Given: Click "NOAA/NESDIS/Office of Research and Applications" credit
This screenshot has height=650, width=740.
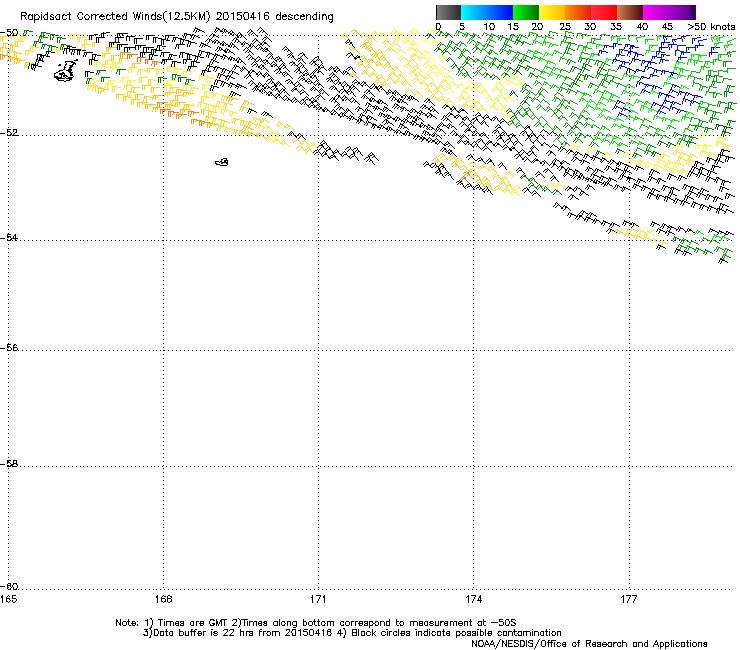Looking at the screenshot, I should tap(589, 644).
